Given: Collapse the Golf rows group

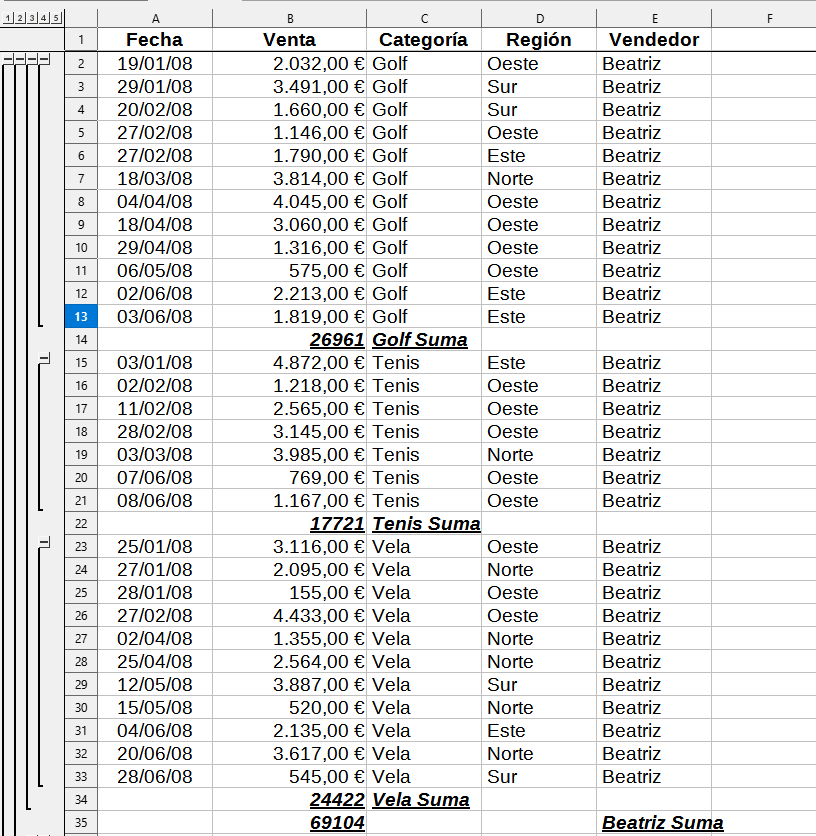Looking at the screenshot, I should (x=43, y=58).
